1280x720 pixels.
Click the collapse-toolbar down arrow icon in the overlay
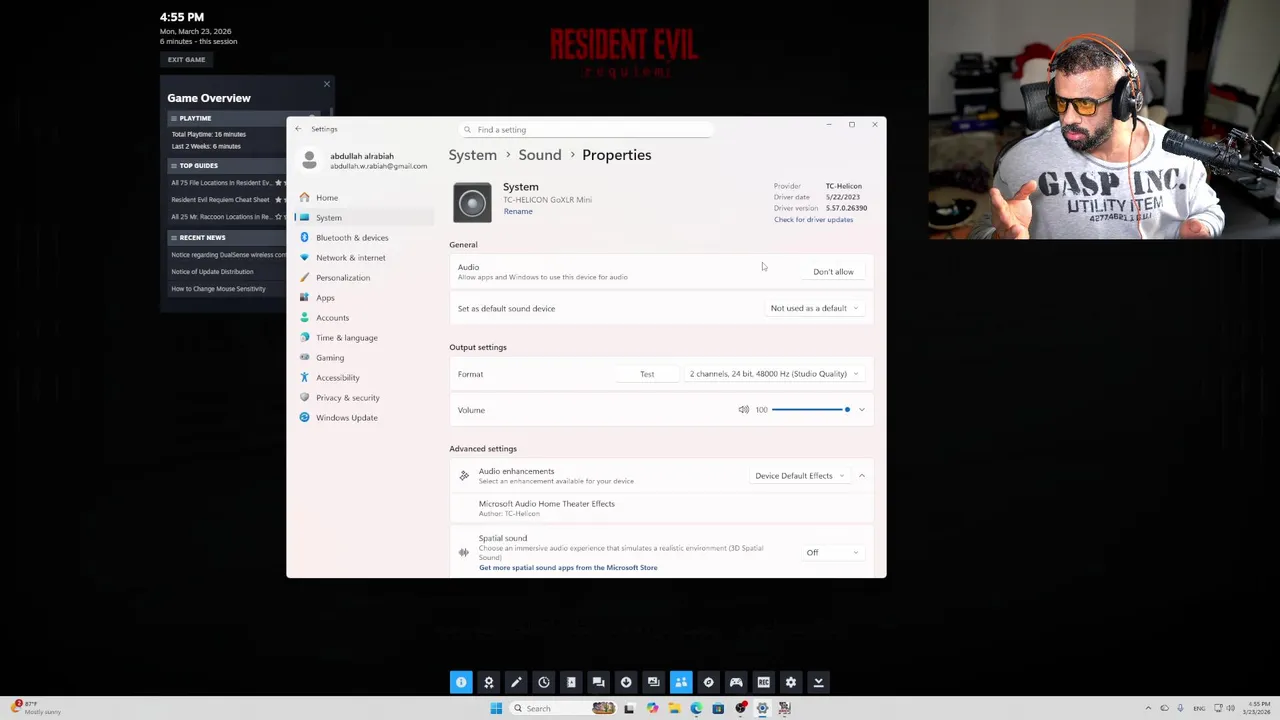point(818,682)
